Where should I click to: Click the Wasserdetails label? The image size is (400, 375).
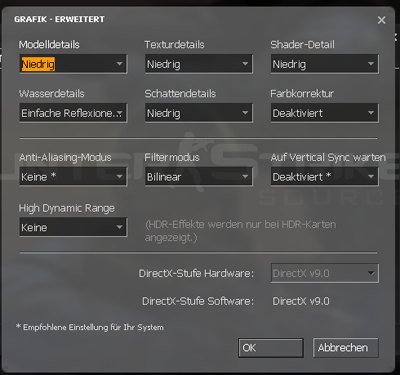pos(51,93)
